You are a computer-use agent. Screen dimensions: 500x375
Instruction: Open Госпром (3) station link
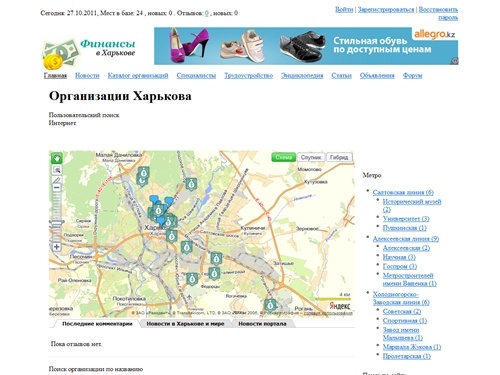coord(400,266)
